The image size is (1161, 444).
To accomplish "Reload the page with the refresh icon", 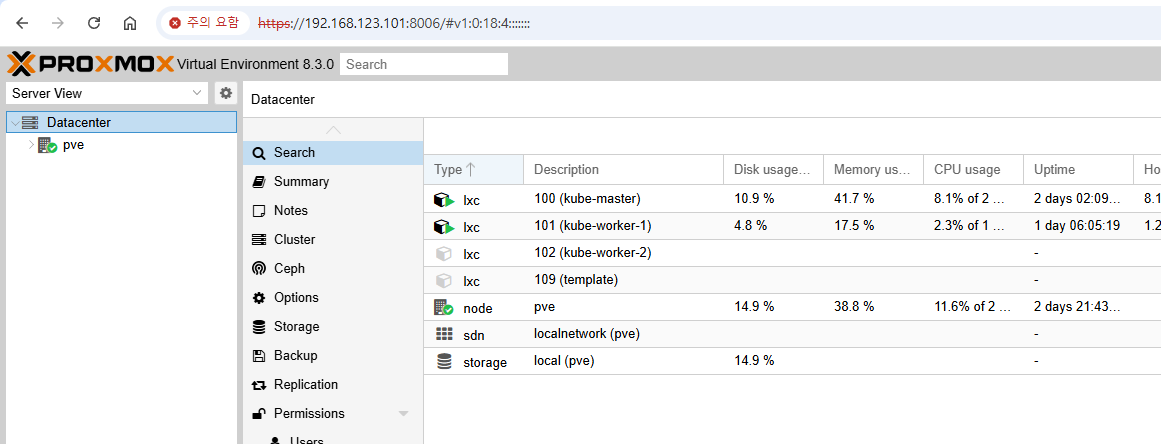I will pyautogui.click(x=94, y=23).
